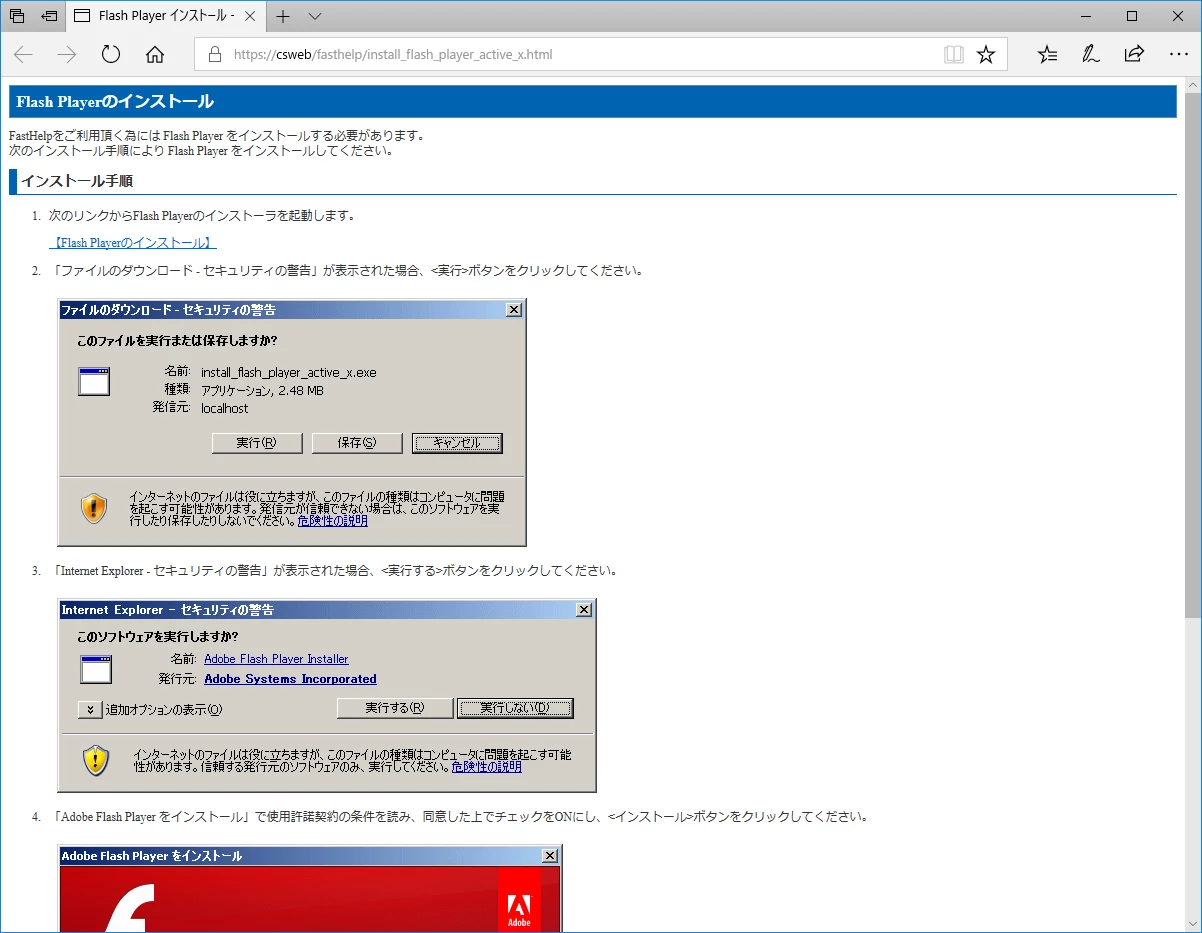The width and height of the screenshot is (1202, 933).
Task: Click shield icon in IE warning image
Action: (96, 761)
